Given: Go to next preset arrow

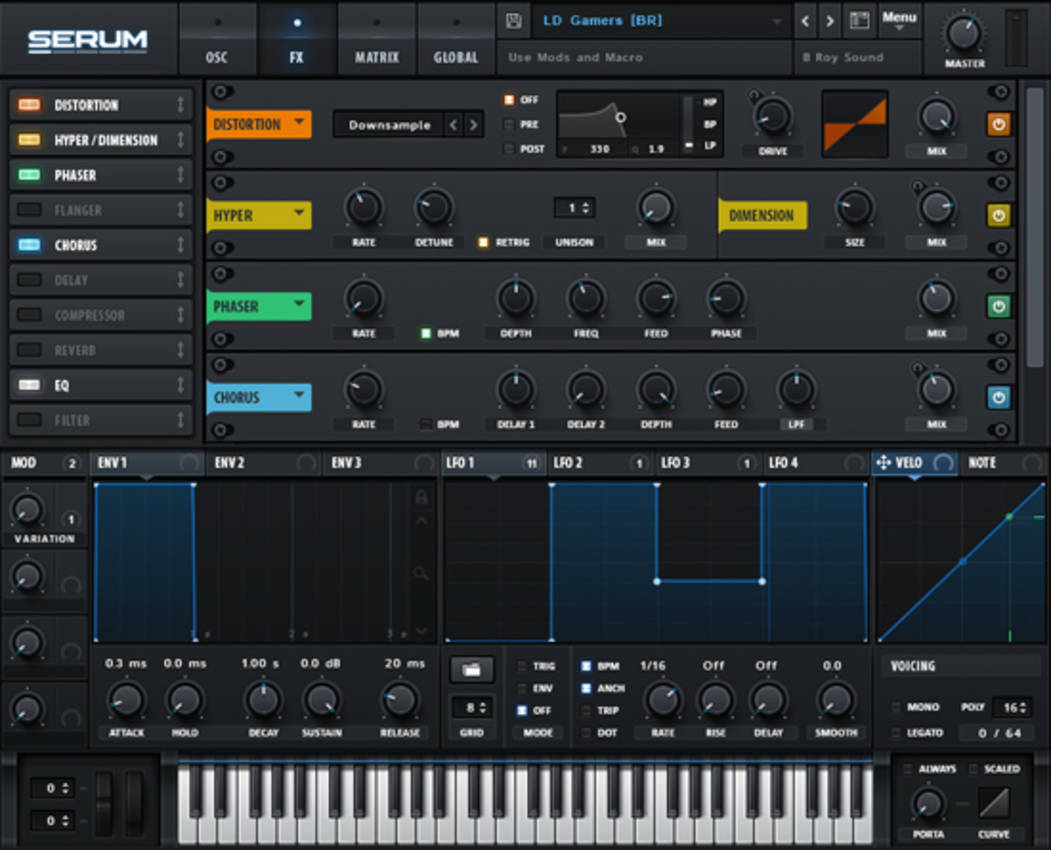Looking at the screenshot, I should click(830, 21).
